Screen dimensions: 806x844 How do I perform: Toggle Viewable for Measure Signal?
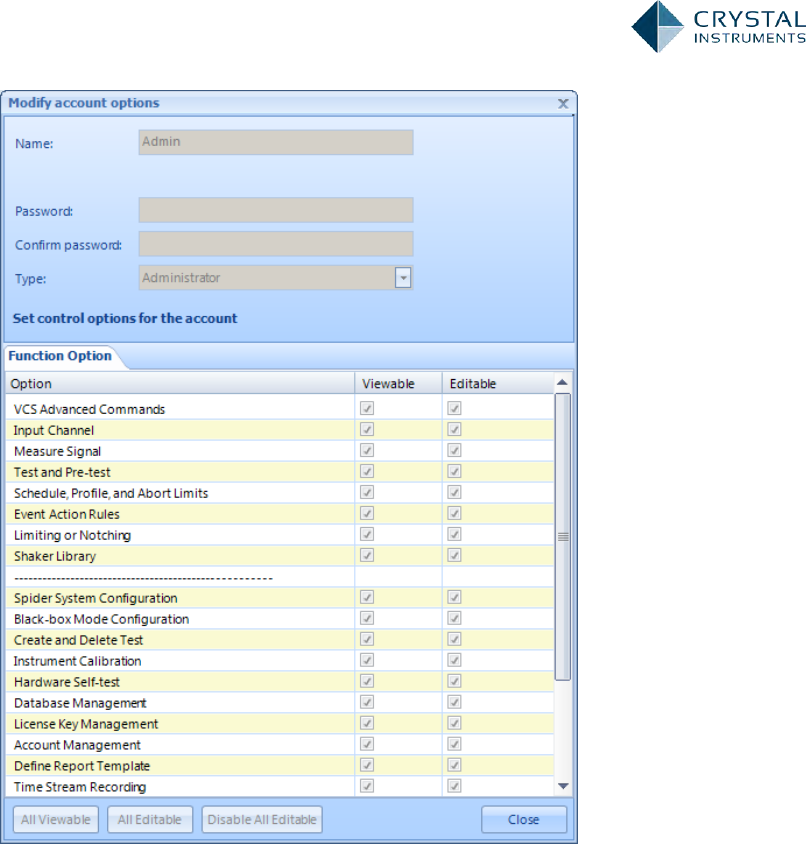[367, 451]
